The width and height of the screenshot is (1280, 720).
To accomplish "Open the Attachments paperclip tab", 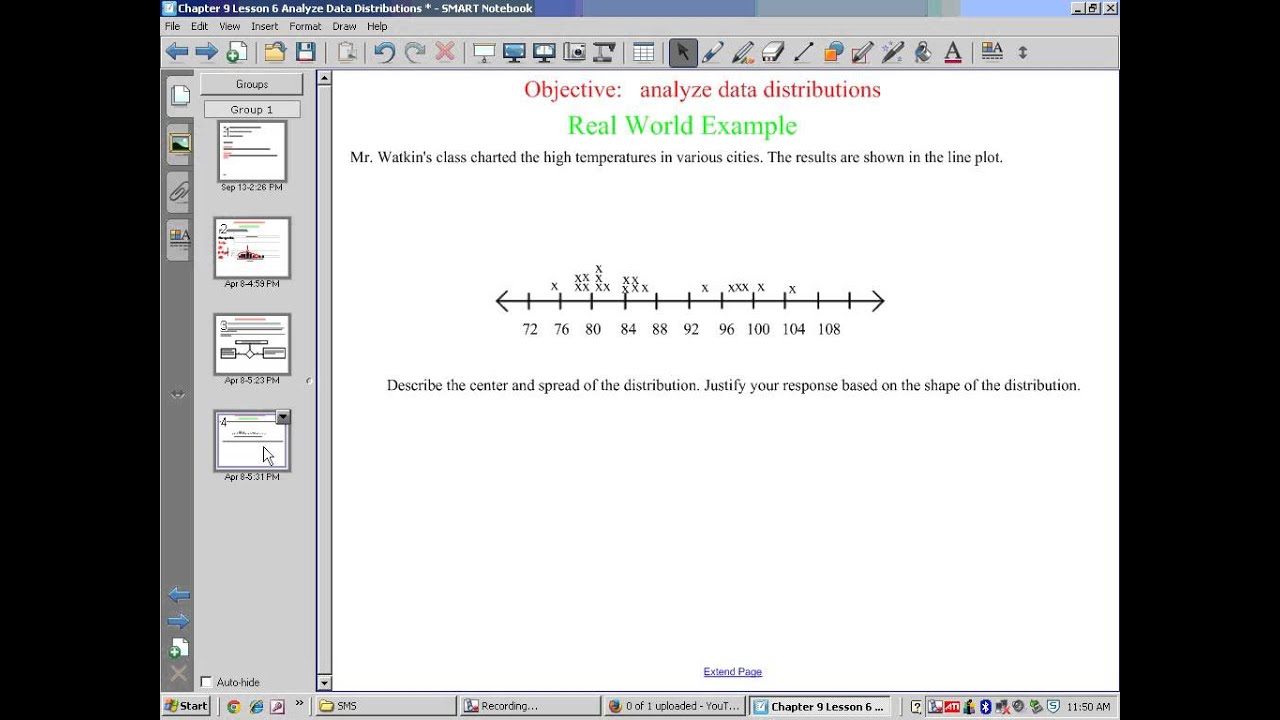I will 180,191.
